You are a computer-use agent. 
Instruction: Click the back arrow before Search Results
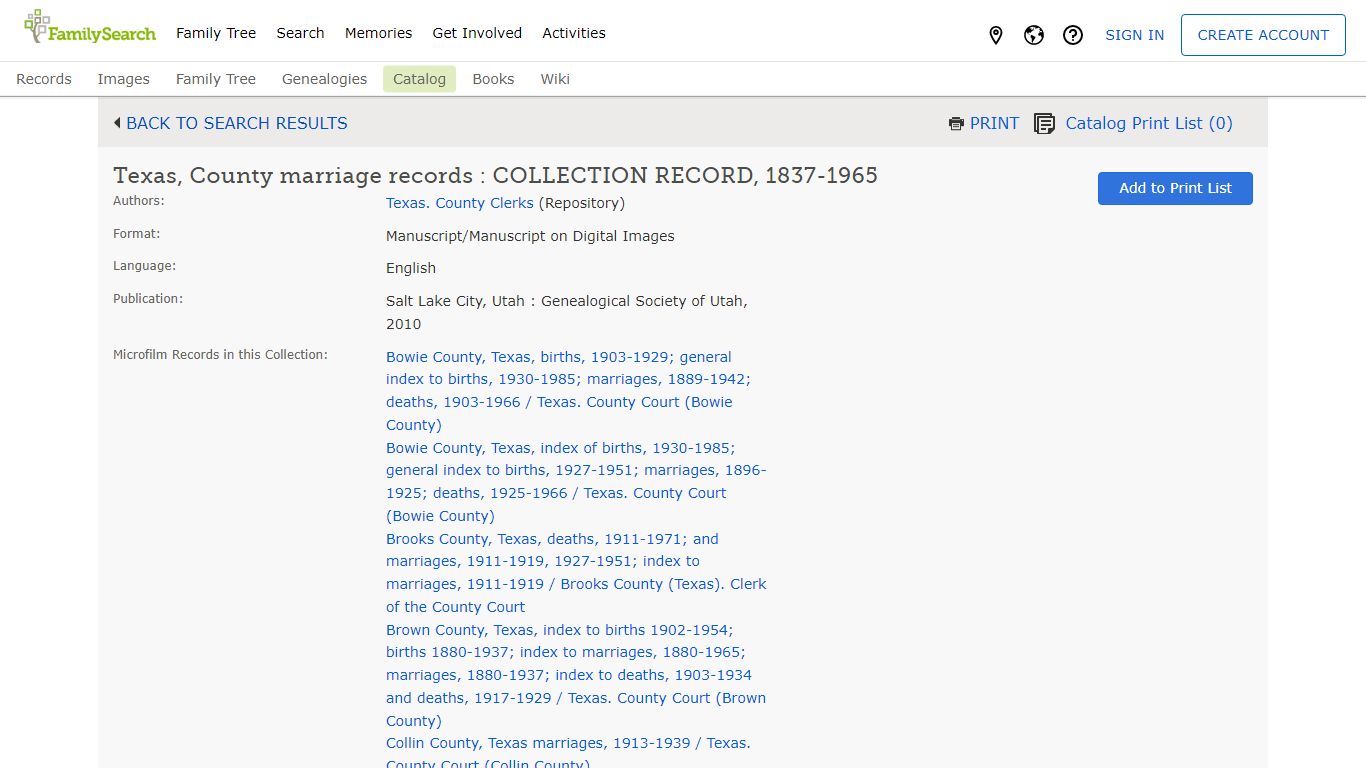tap(117, 123)
